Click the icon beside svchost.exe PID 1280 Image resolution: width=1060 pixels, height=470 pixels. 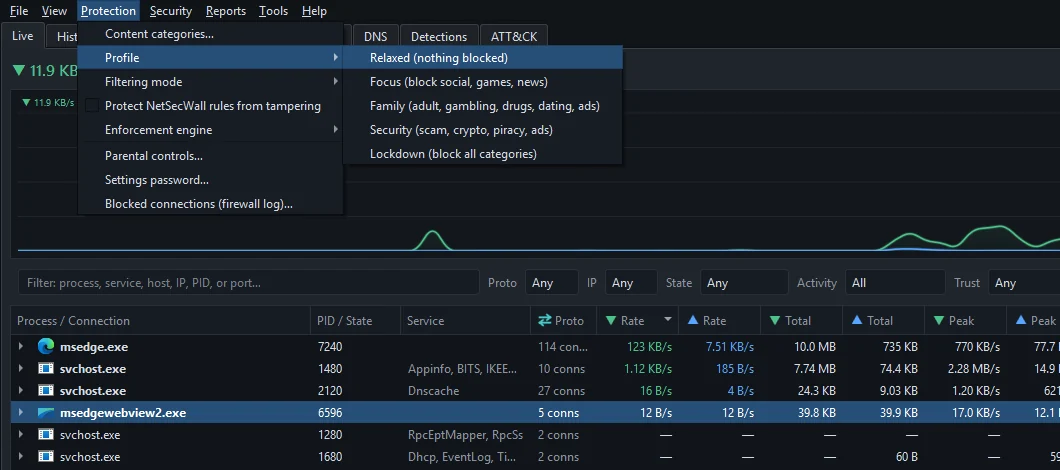click(45, 435)
